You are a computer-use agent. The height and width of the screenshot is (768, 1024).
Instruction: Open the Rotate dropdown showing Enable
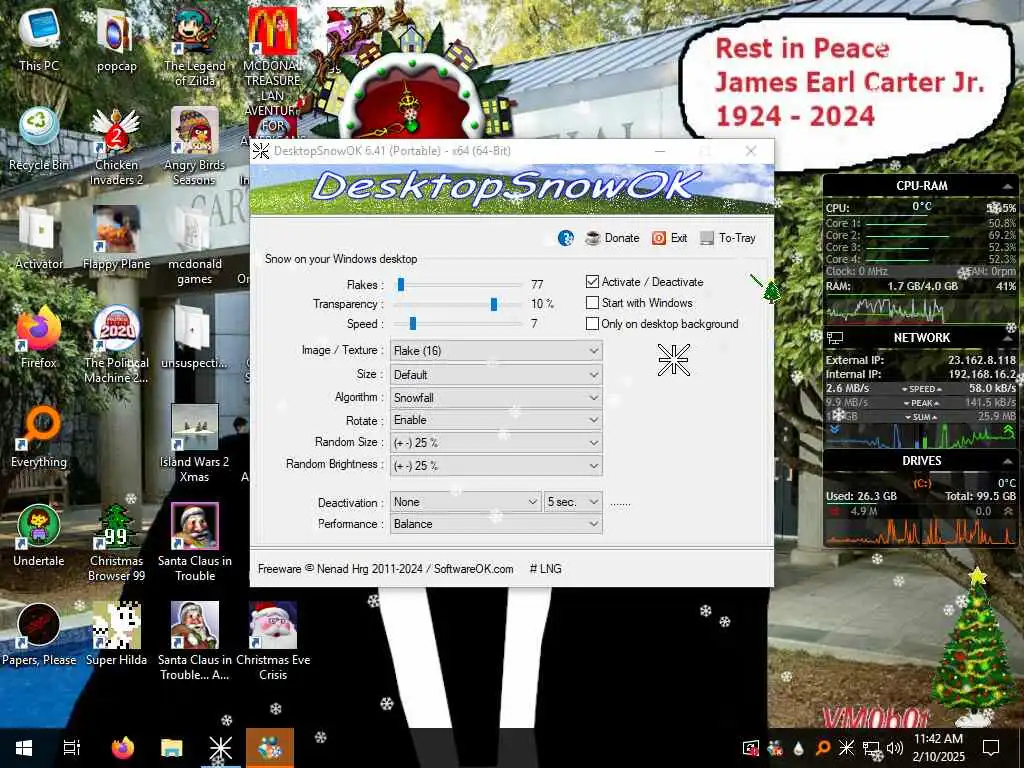tap(496, 420)
